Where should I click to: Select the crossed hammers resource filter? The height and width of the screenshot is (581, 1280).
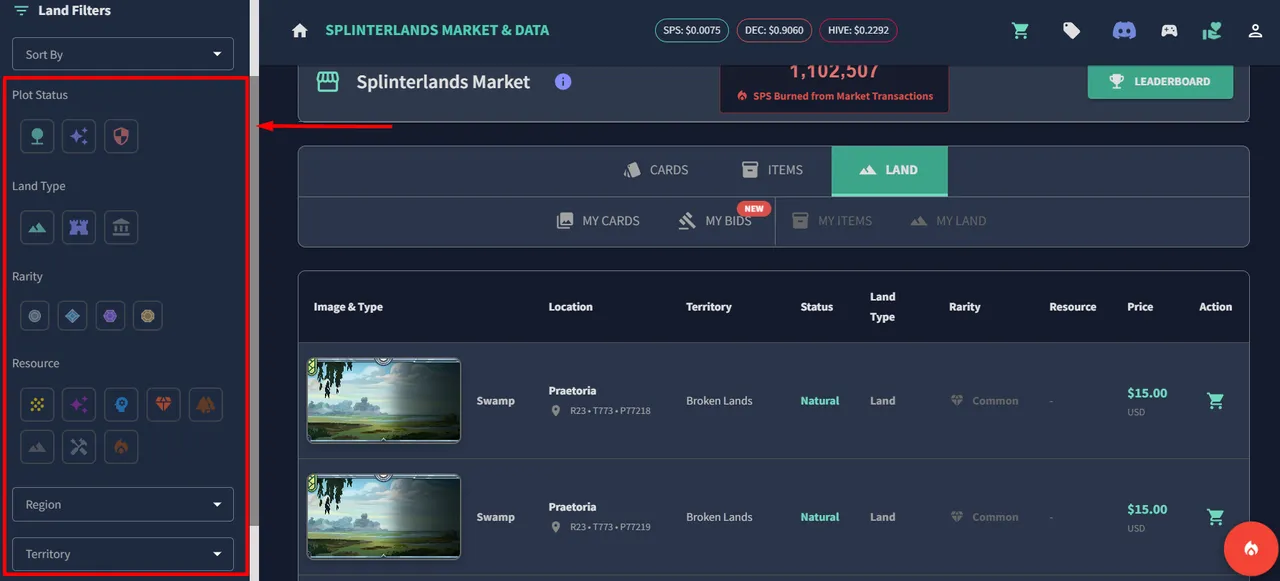79,447
